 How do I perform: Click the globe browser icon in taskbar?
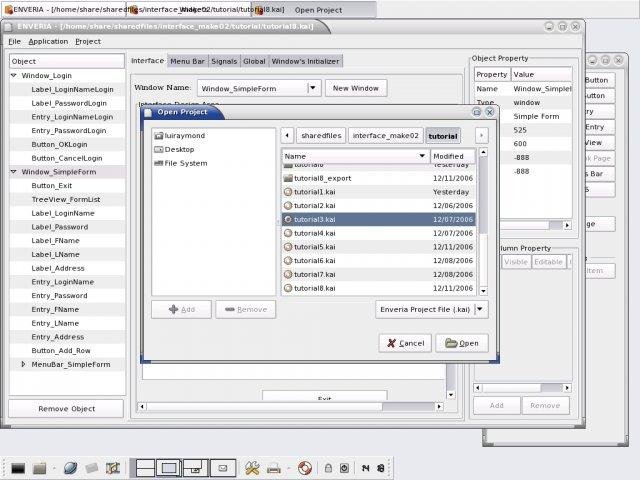pyautogui.click(x=70, y=467)
